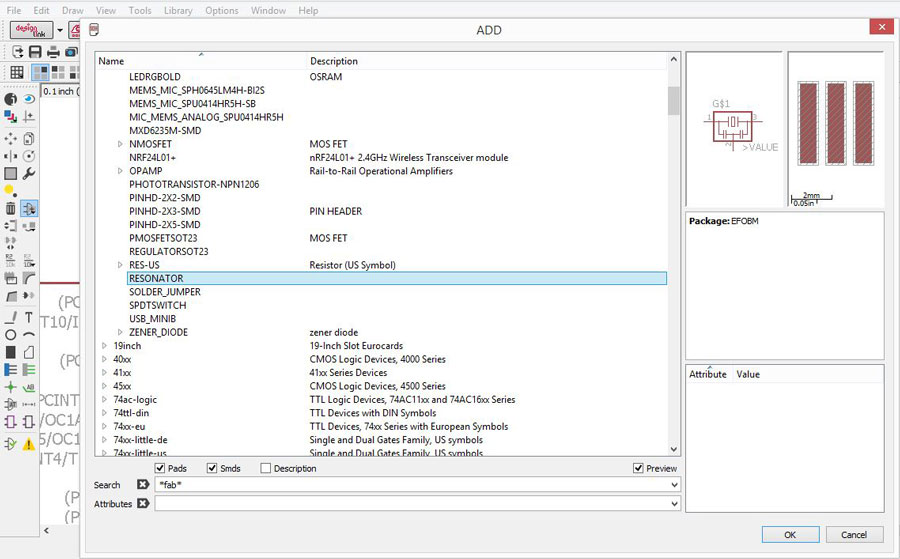
Task: Expand the 74ac-logic library
Action: [104, 399]
